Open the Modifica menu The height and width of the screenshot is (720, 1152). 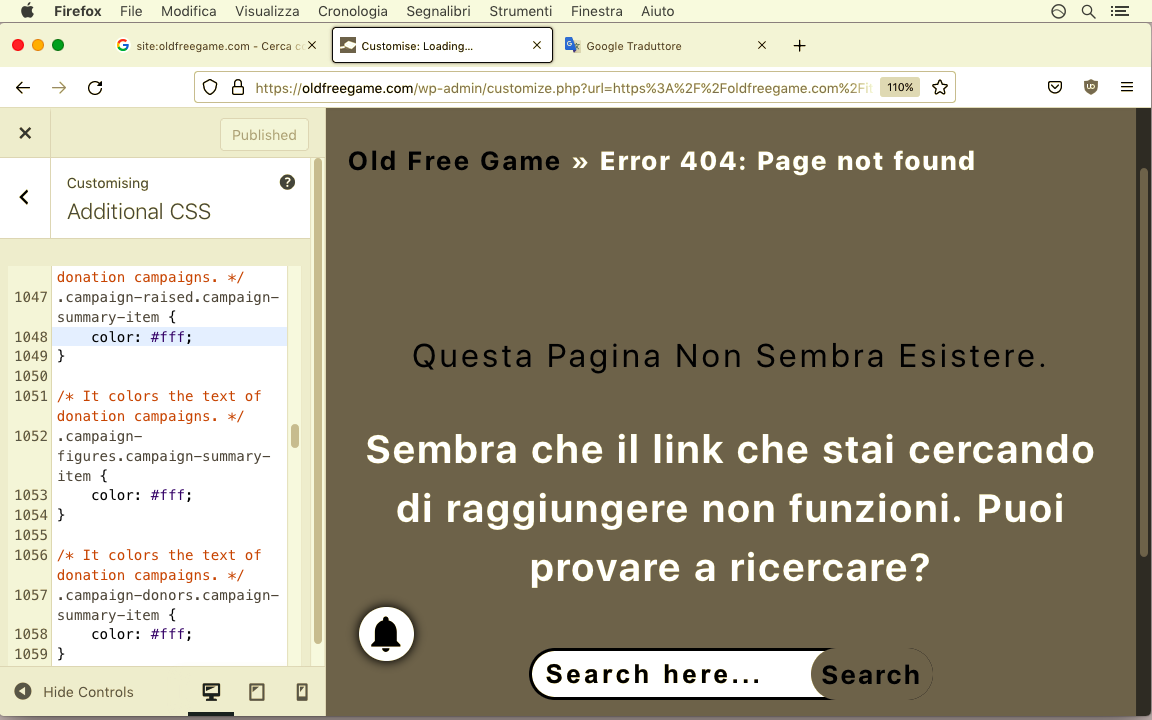pyautogui.click(x=189, y=11)
